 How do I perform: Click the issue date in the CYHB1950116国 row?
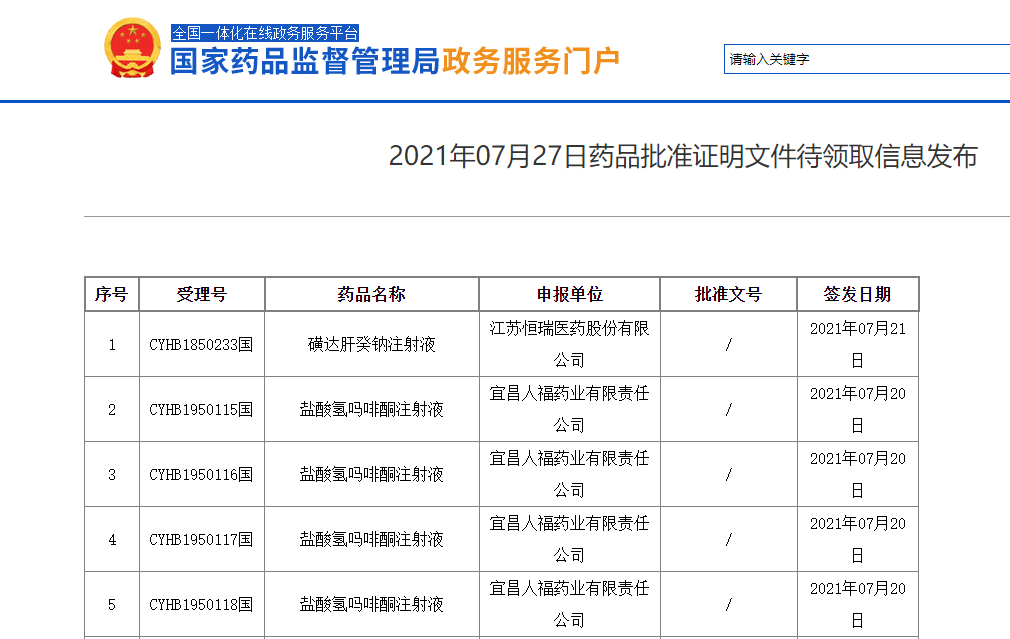tap(857, 475)
